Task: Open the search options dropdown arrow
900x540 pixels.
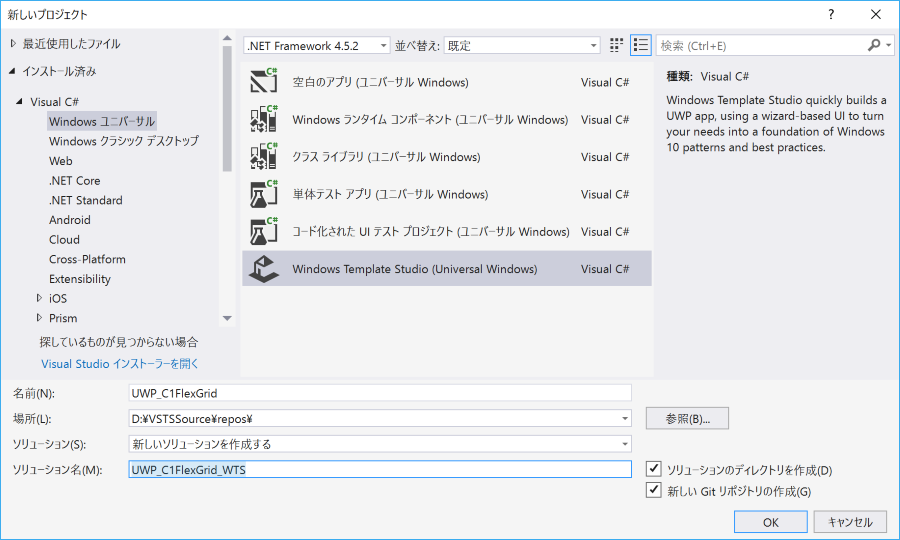Action: (889, 45)
